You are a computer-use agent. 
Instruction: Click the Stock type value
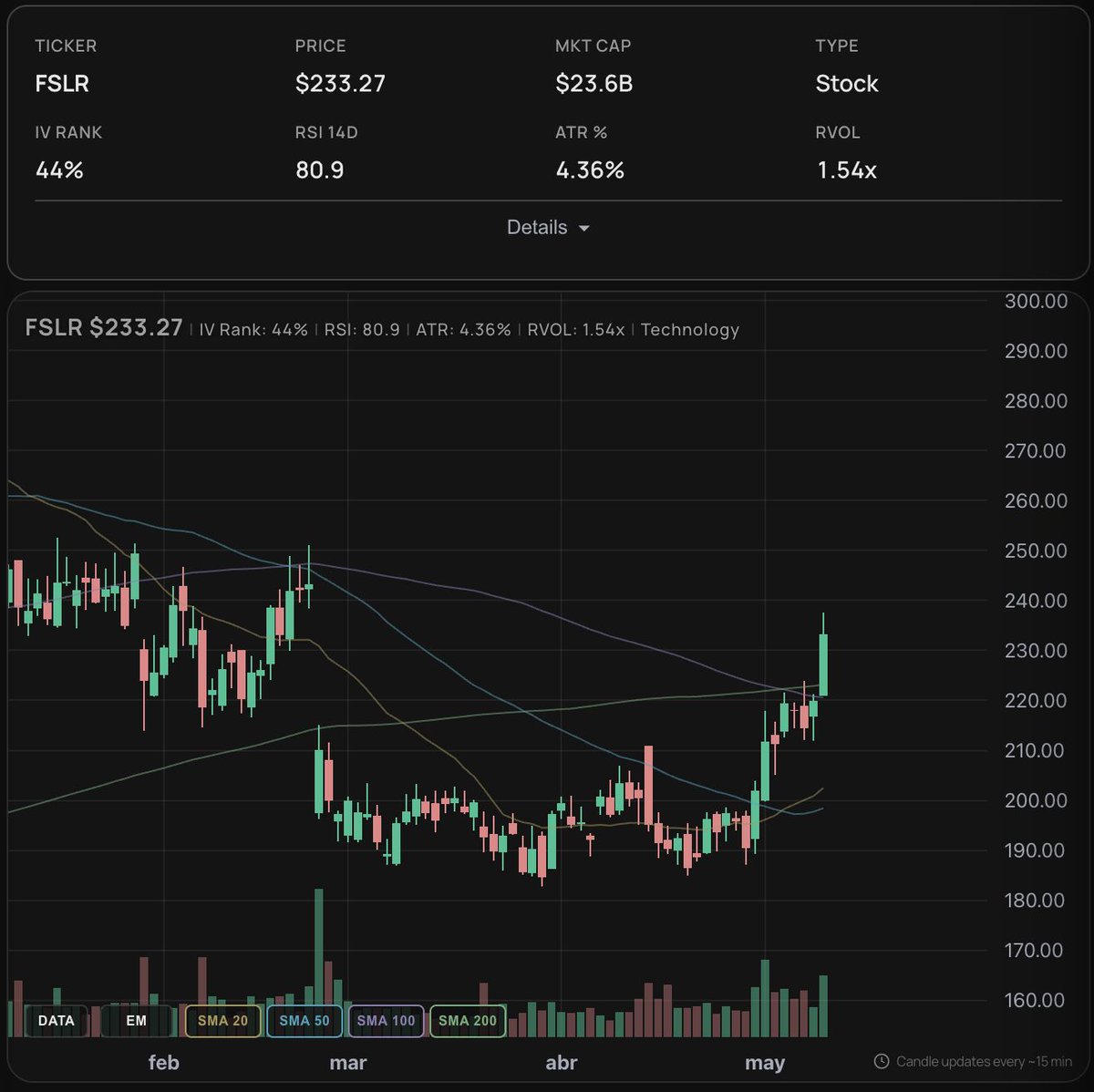(x=847, y=84)
